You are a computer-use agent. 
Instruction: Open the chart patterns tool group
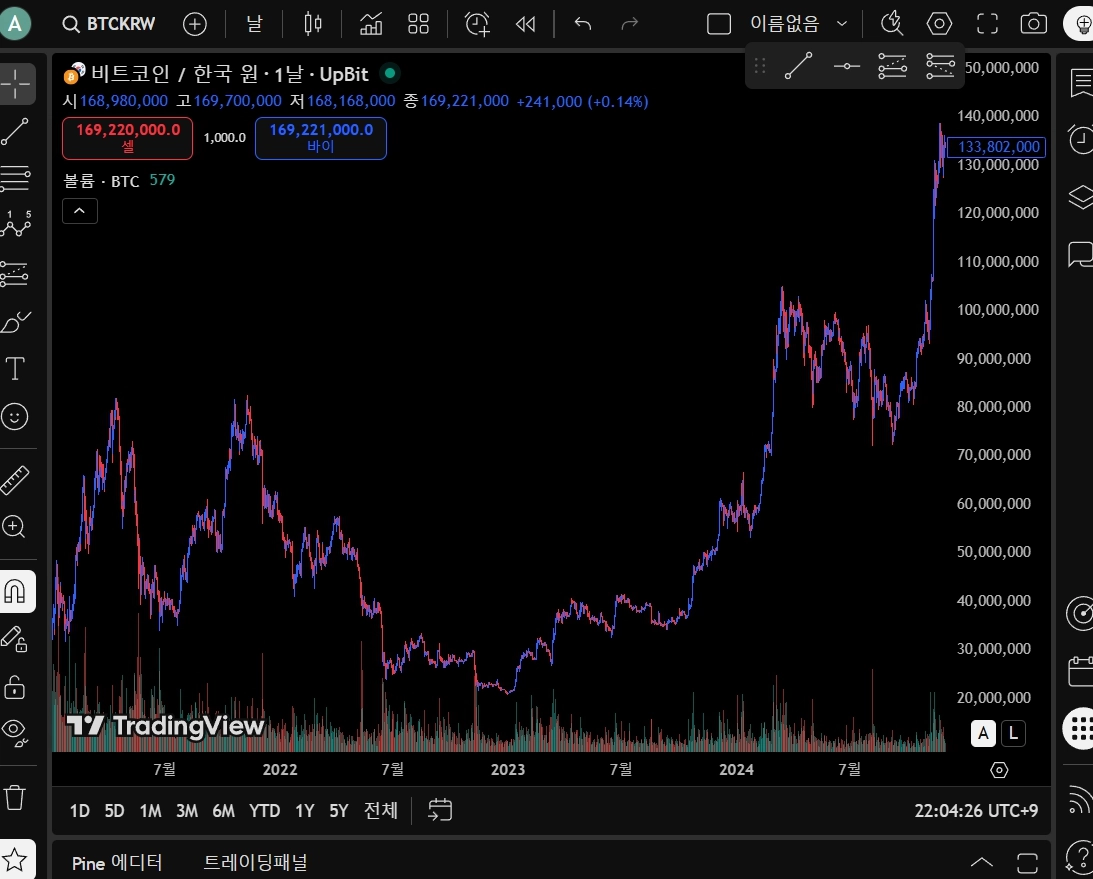pyautogui.click(x=15, y=224)
